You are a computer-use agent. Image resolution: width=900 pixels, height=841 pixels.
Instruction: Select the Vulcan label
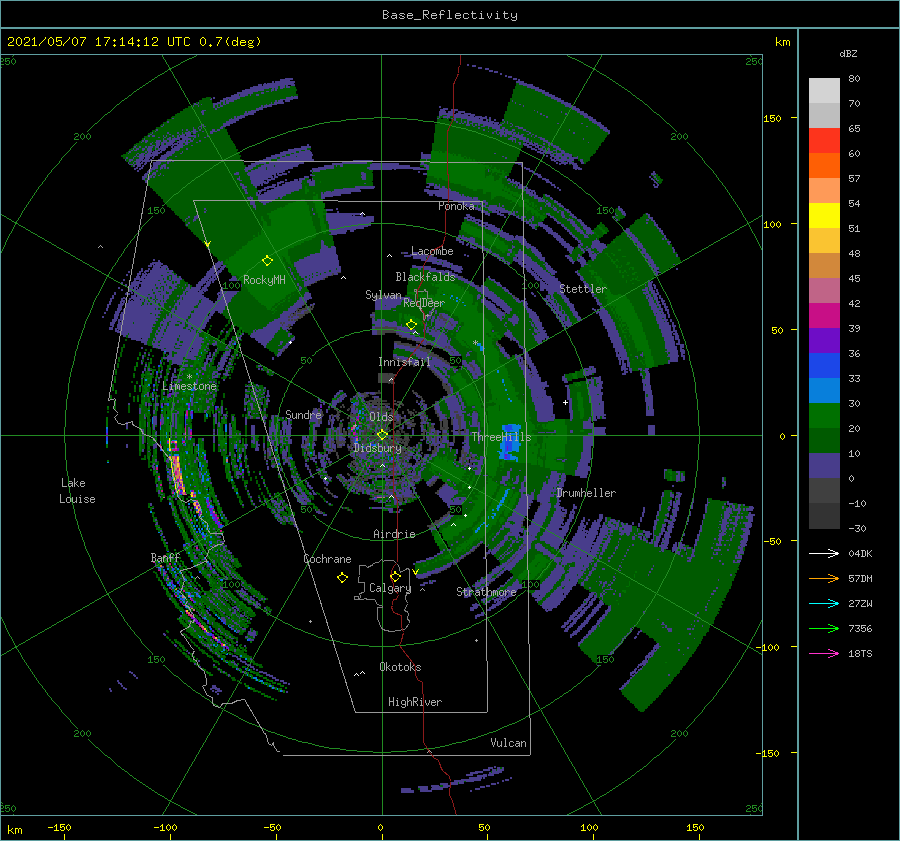tap(509, 743)
